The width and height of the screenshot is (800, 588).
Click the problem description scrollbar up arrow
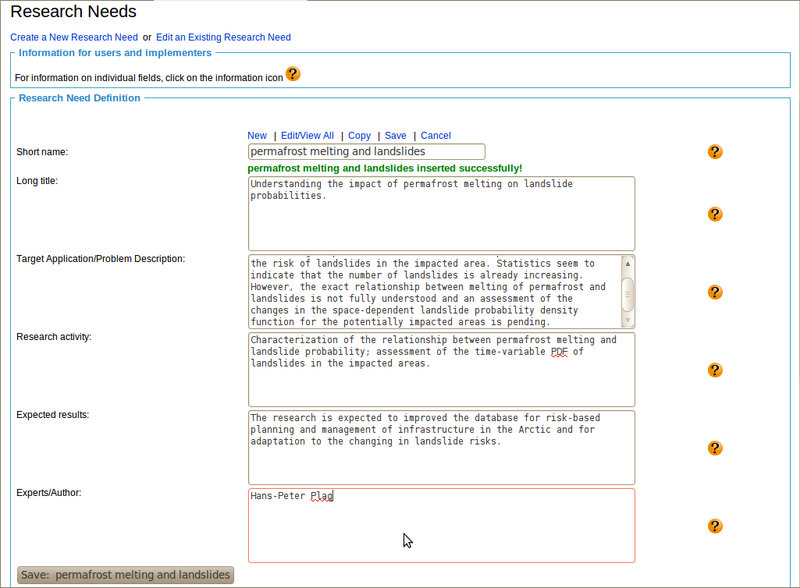(x=628, y=263)
